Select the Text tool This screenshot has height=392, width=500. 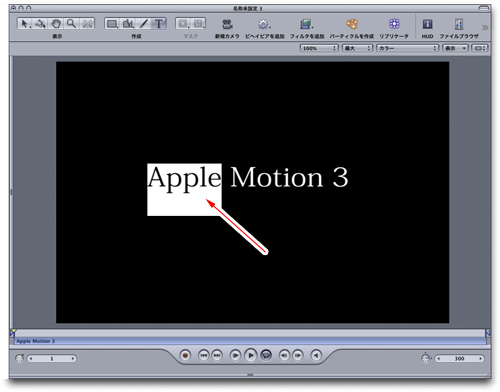click(159, 24)
